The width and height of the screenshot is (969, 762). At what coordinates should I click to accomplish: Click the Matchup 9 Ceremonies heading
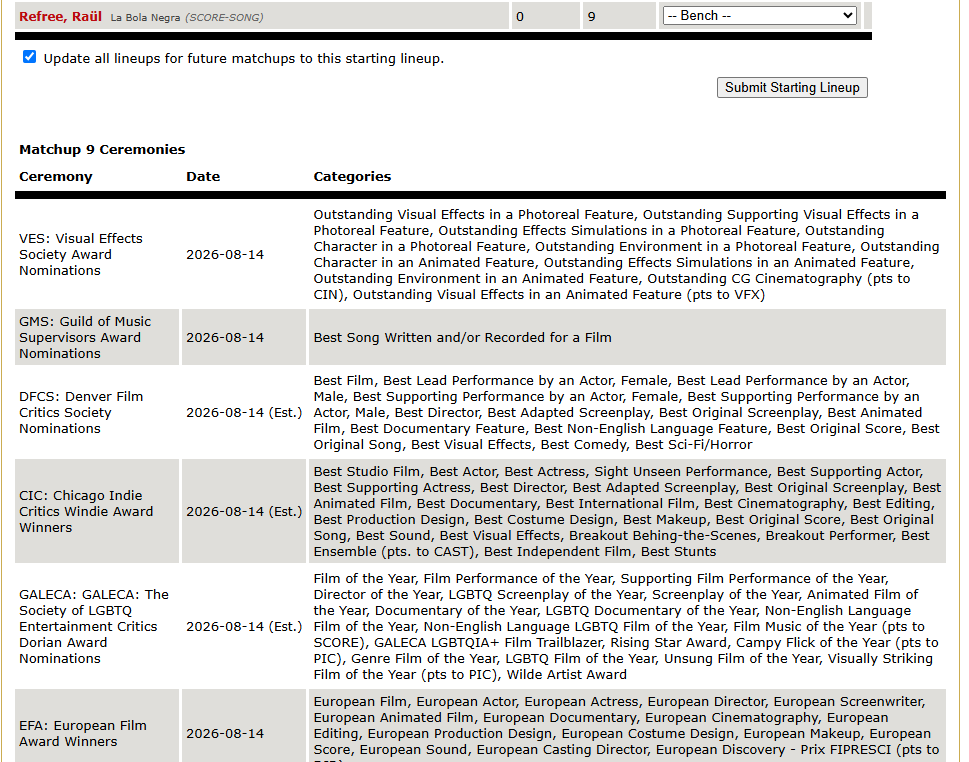point(102,150)
